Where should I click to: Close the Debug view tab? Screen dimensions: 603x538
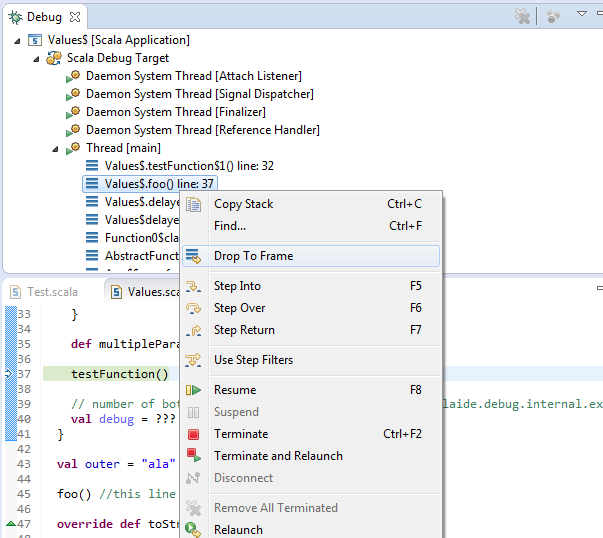[76, 17]
